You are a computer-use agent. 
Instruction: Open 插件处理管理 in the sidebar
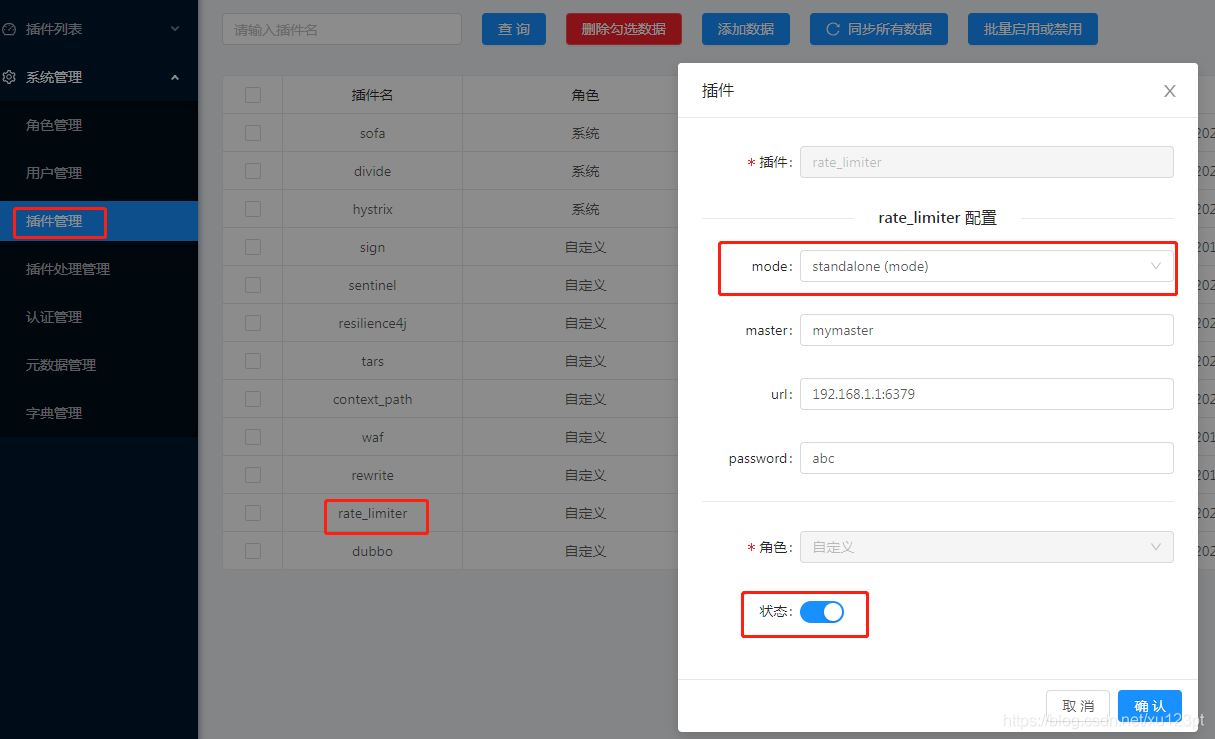point(99,269)
